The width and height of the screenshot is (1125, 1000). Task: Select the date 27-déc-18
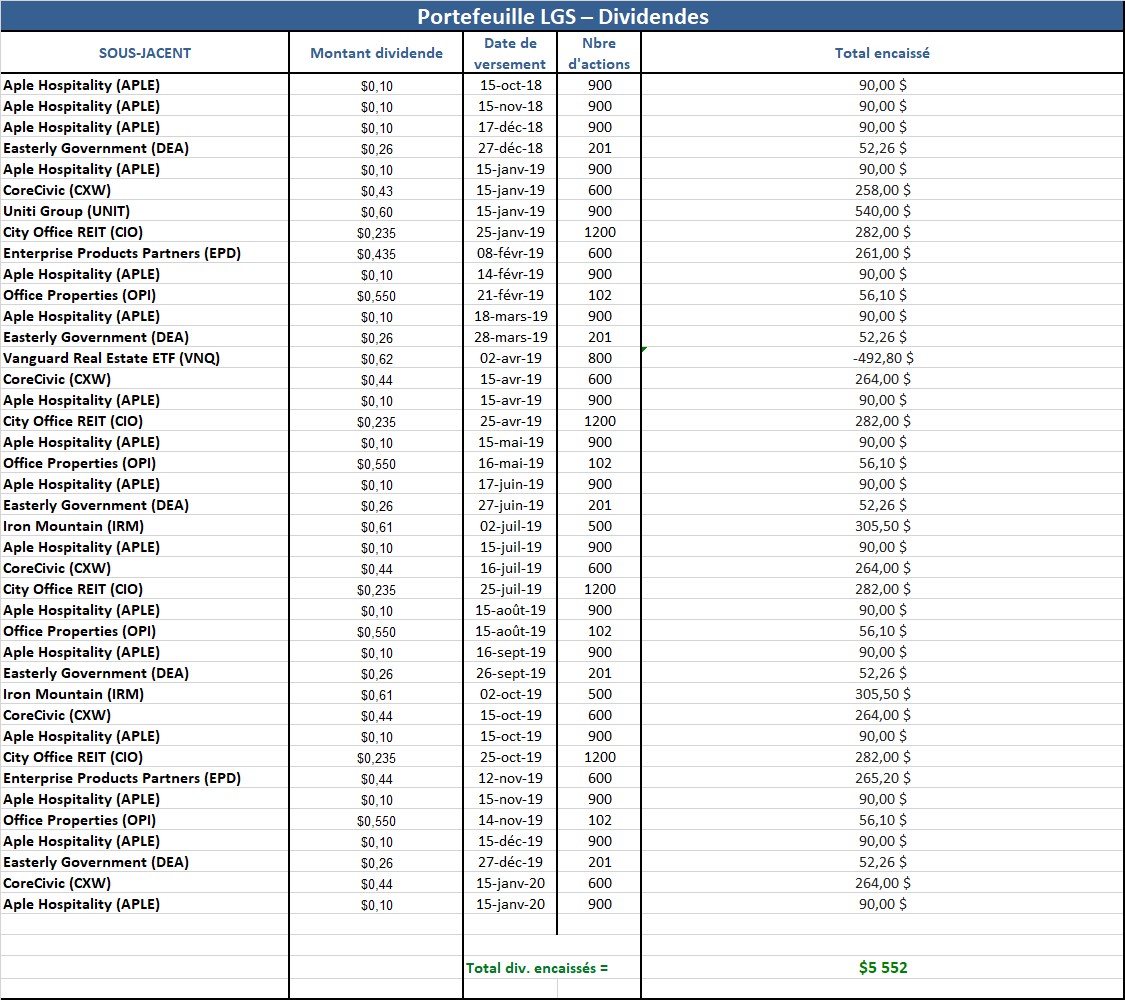(511, 148)
